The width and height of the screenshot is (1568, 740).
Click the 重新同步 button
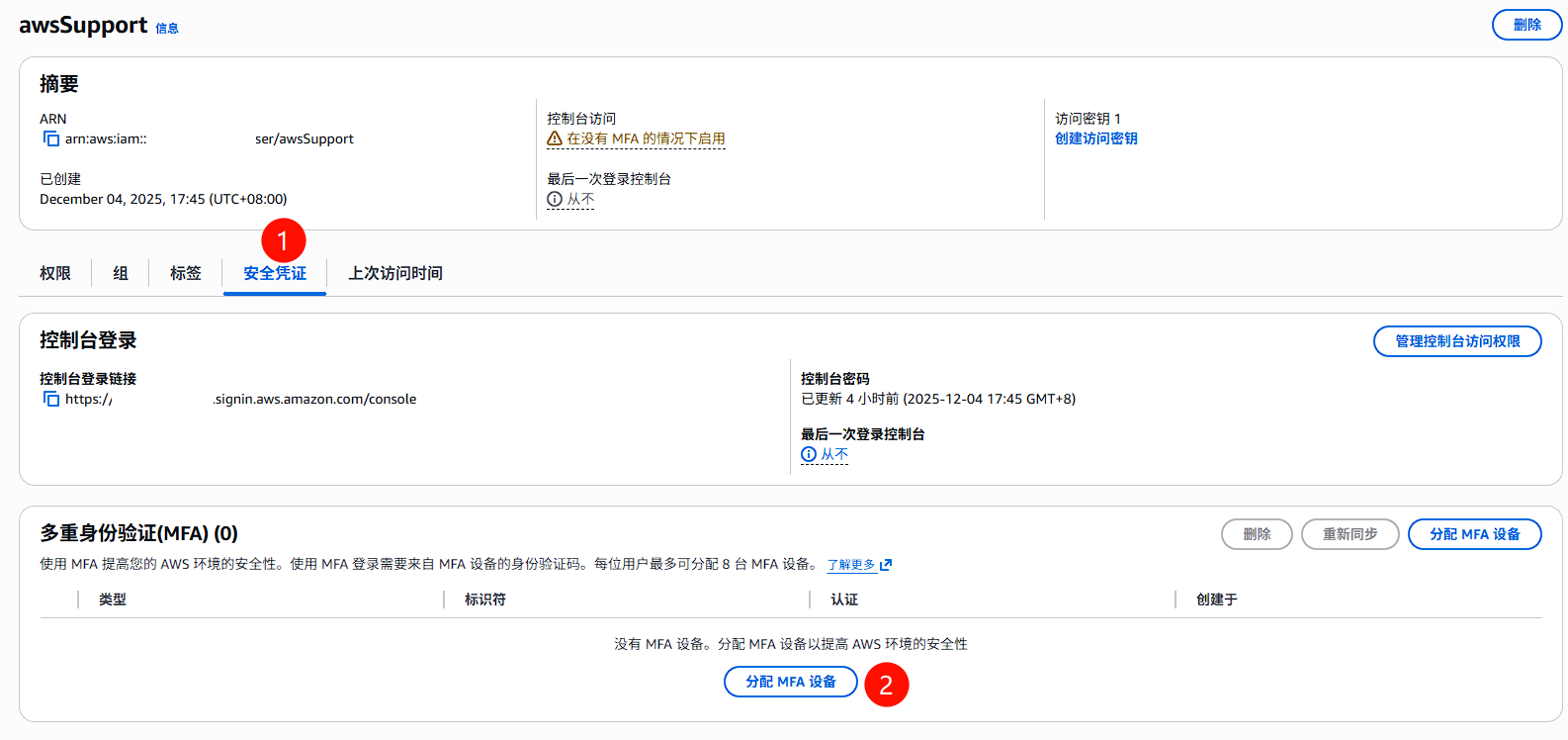(x=1350, y=534)
